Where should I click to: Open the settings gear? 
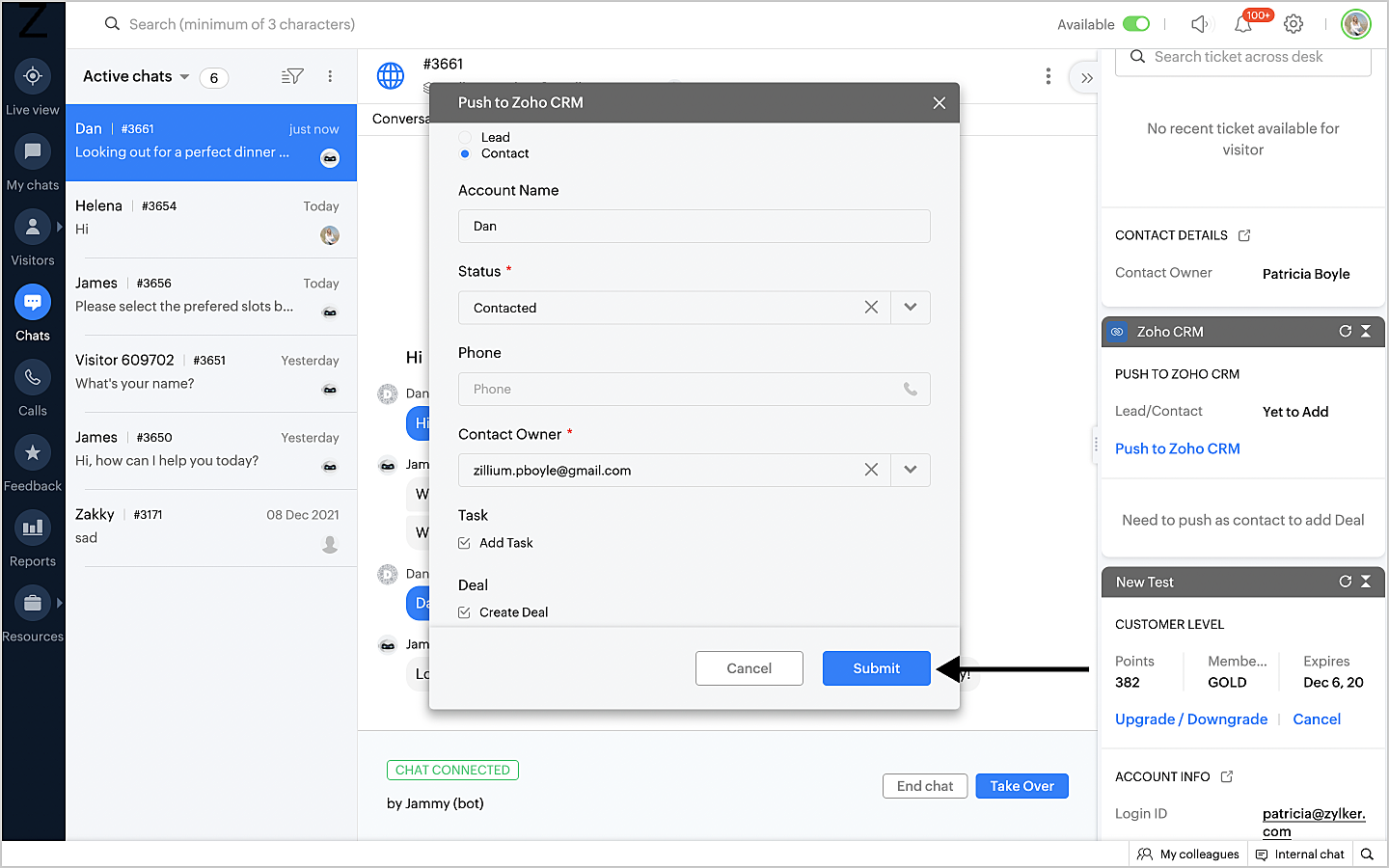pos(1294,24)
